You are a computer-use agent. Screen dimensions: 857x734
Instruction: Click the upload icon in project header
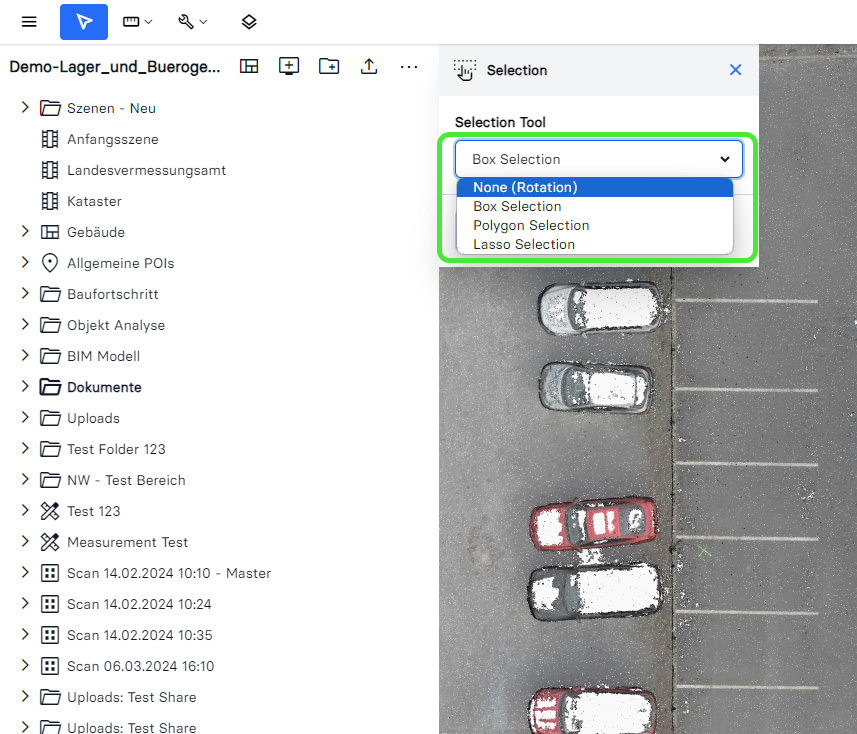pos(369,66)
